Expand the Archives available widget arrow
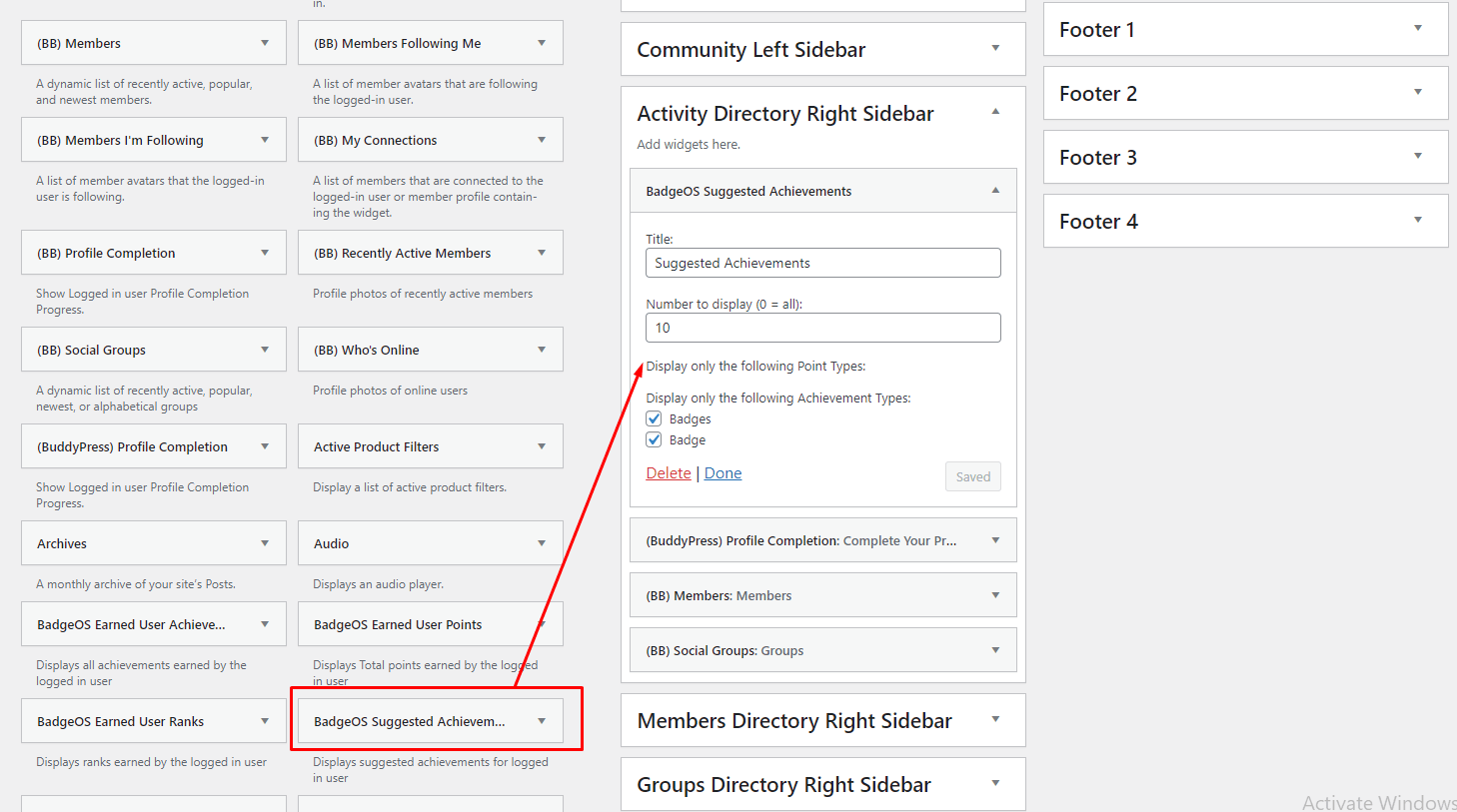This screenshot has height=812, width=1457. click(x=265, y=543)
